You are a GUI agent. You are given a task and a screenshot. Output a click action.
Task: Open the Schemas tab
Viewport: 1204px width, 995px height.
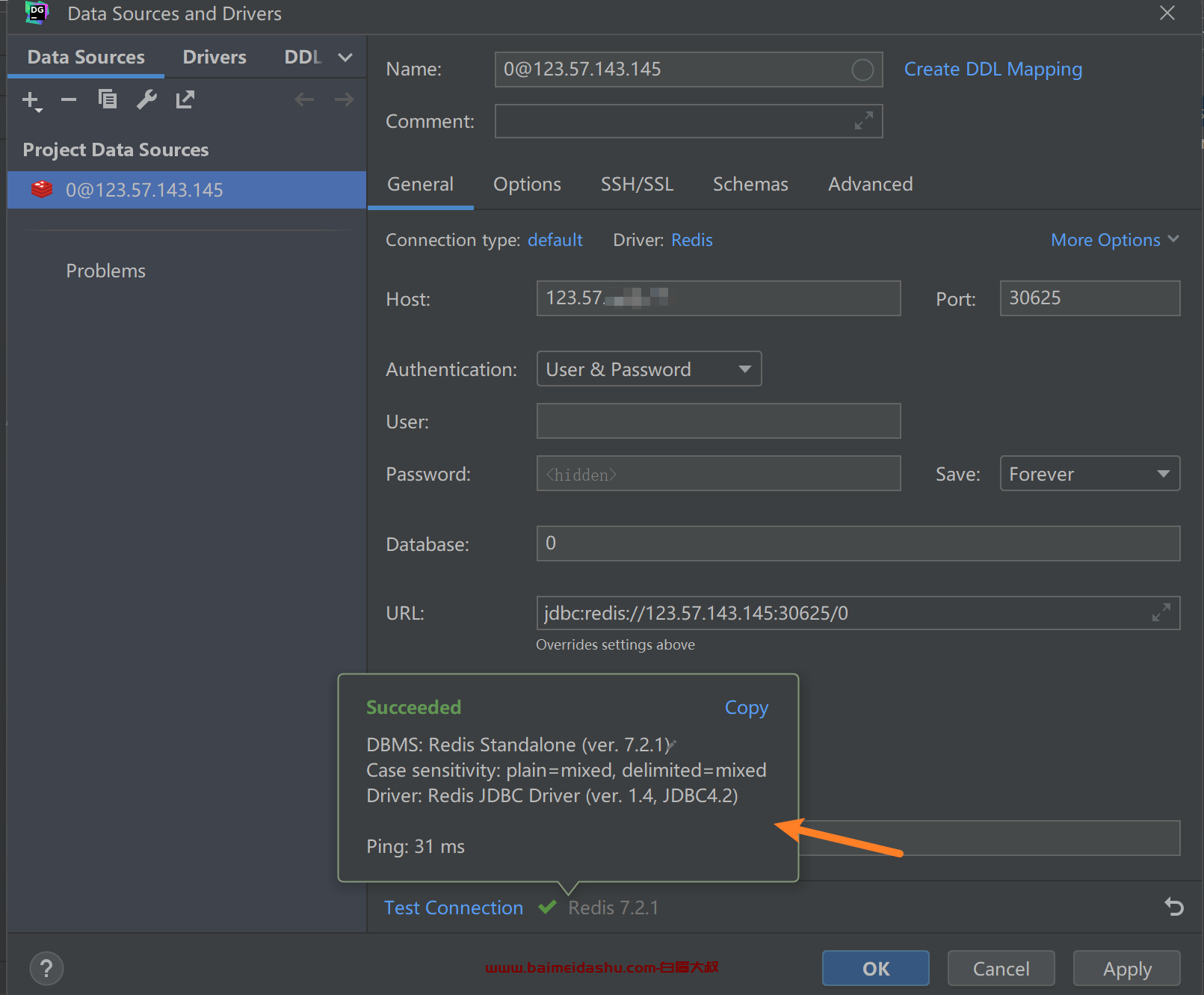pos(750,185)
